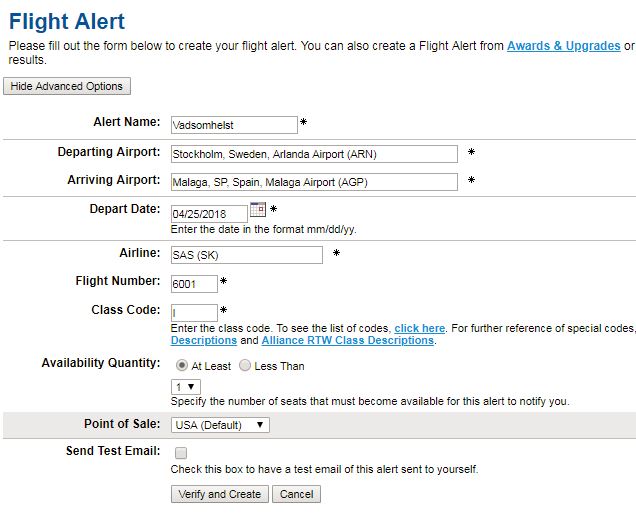Open the availability quantity dropdown
This screenshot has width=636, height=520.
186,387
